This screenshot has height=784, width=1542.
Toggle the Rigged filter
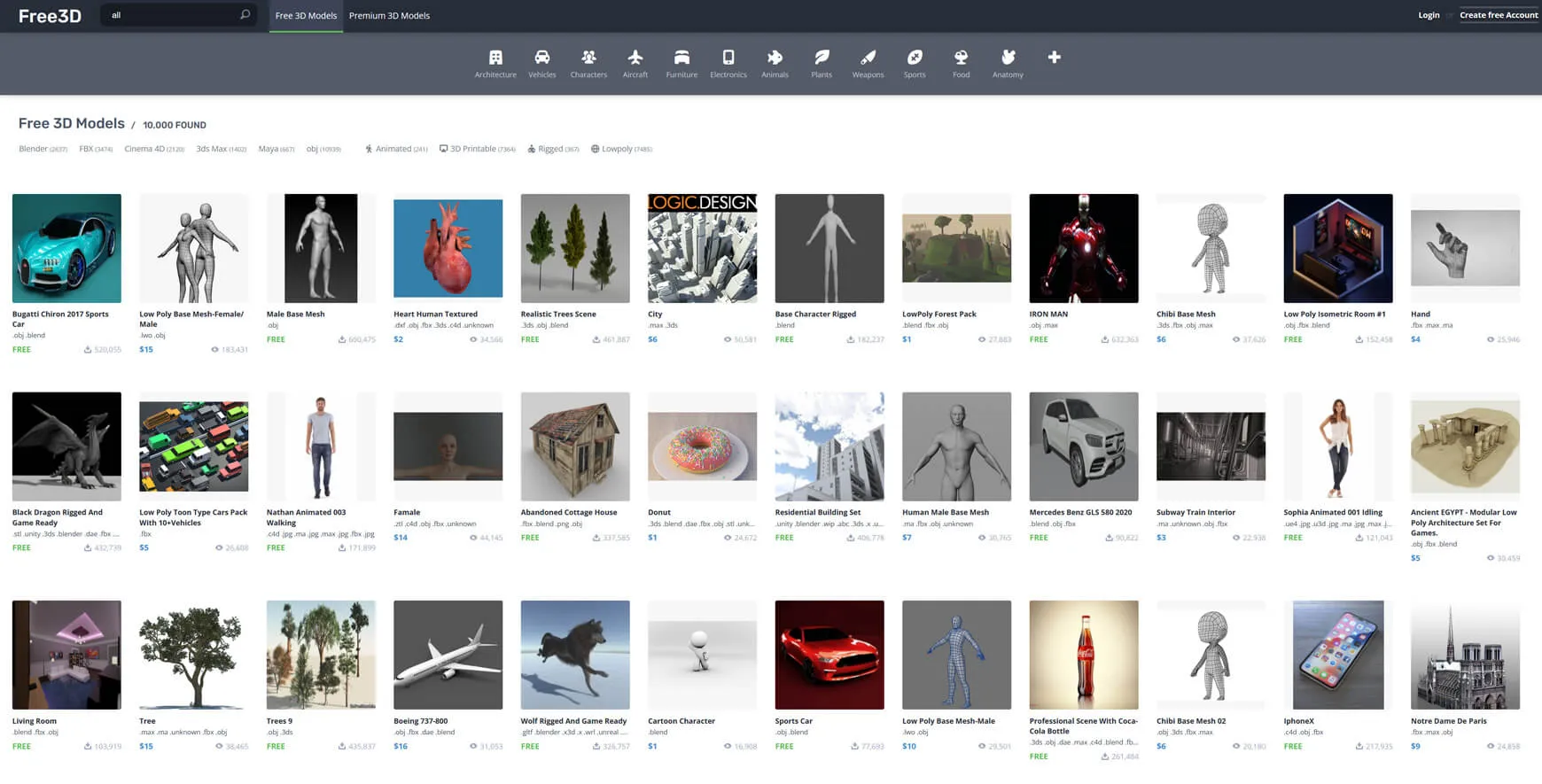[553, 149]
